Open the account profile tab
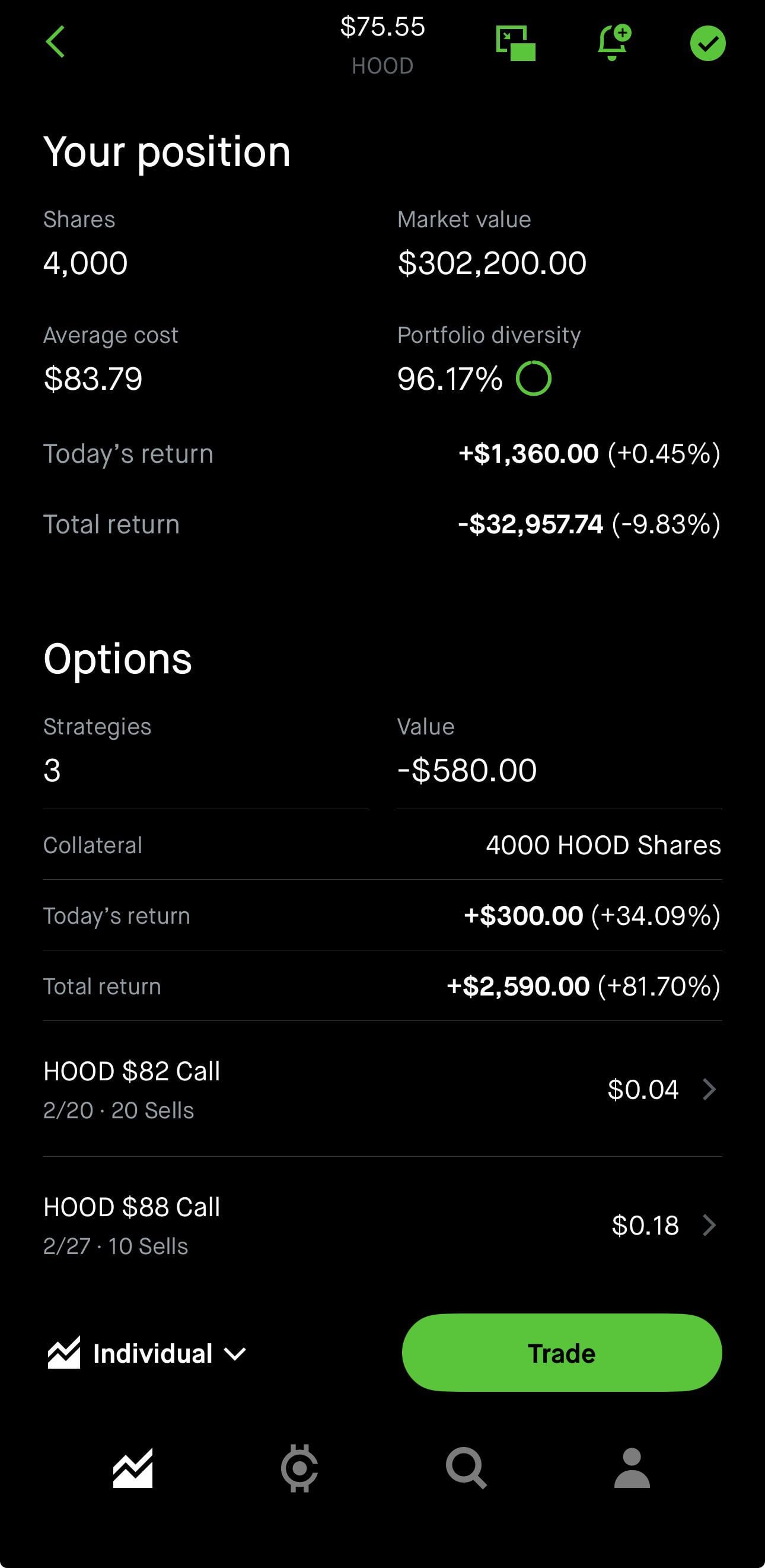Viewport: 765px width, 1568px height. pyautogui.click(x=632, y=1468)
